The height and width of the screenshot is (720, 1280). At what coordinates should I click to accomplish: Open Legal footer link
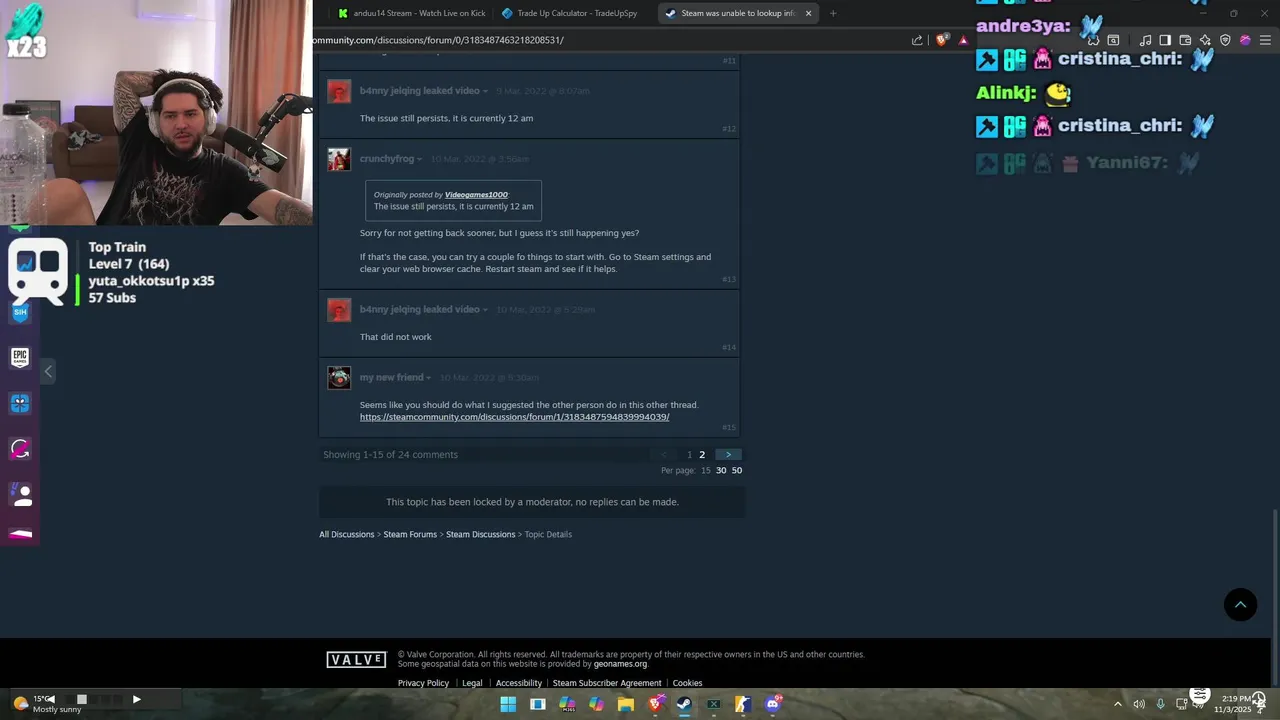472,683
